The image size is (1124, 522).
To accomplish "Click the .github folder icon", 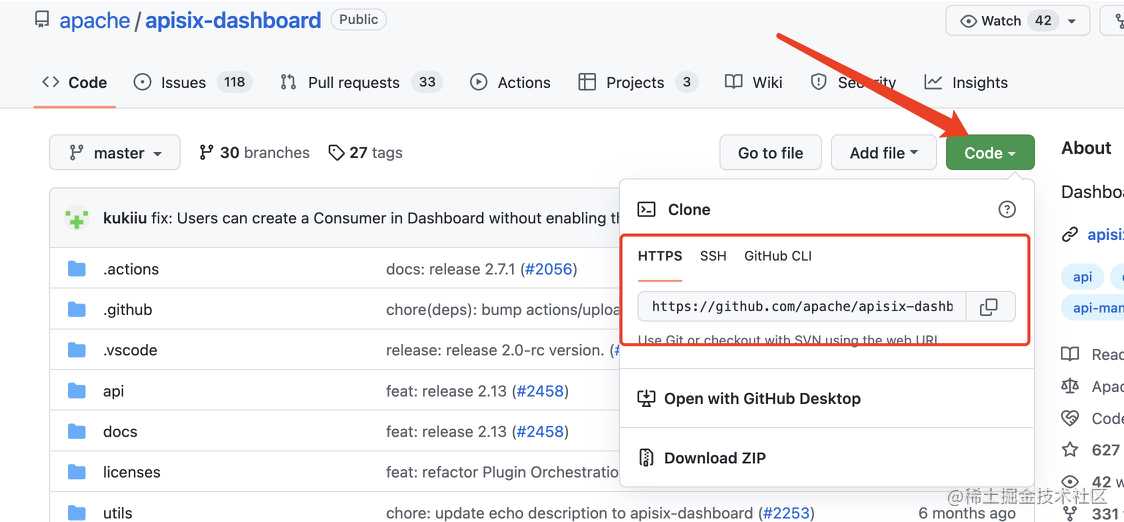I will 77,309.
